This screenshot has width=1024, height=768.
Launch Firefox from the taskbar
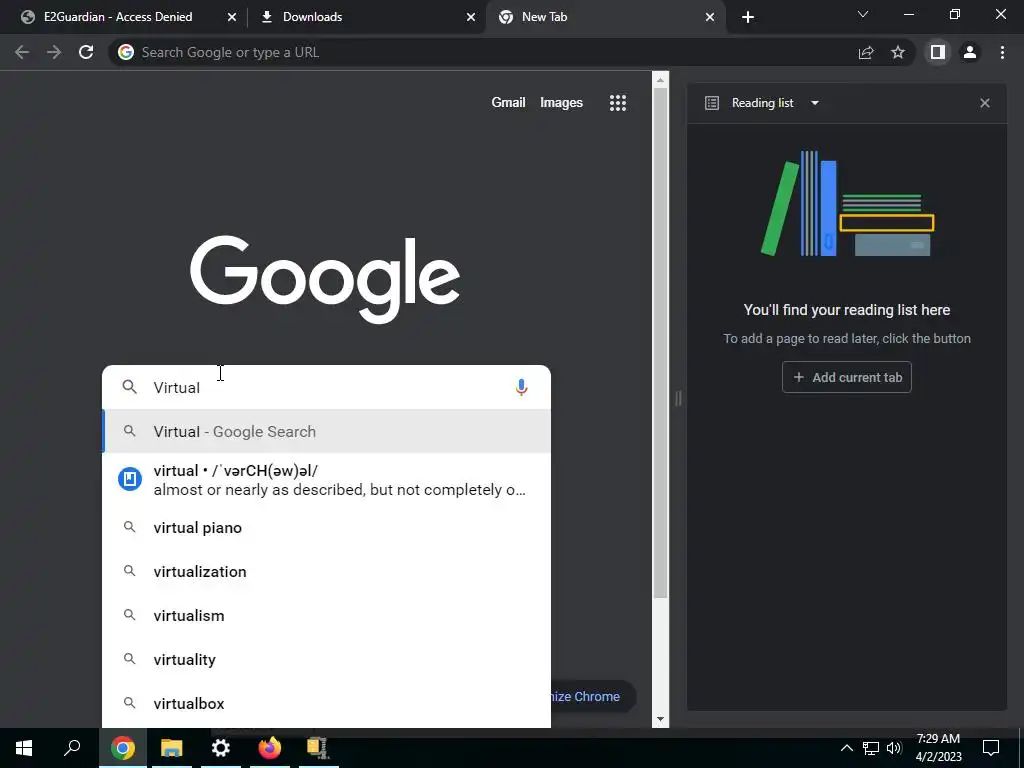point(270,748)
